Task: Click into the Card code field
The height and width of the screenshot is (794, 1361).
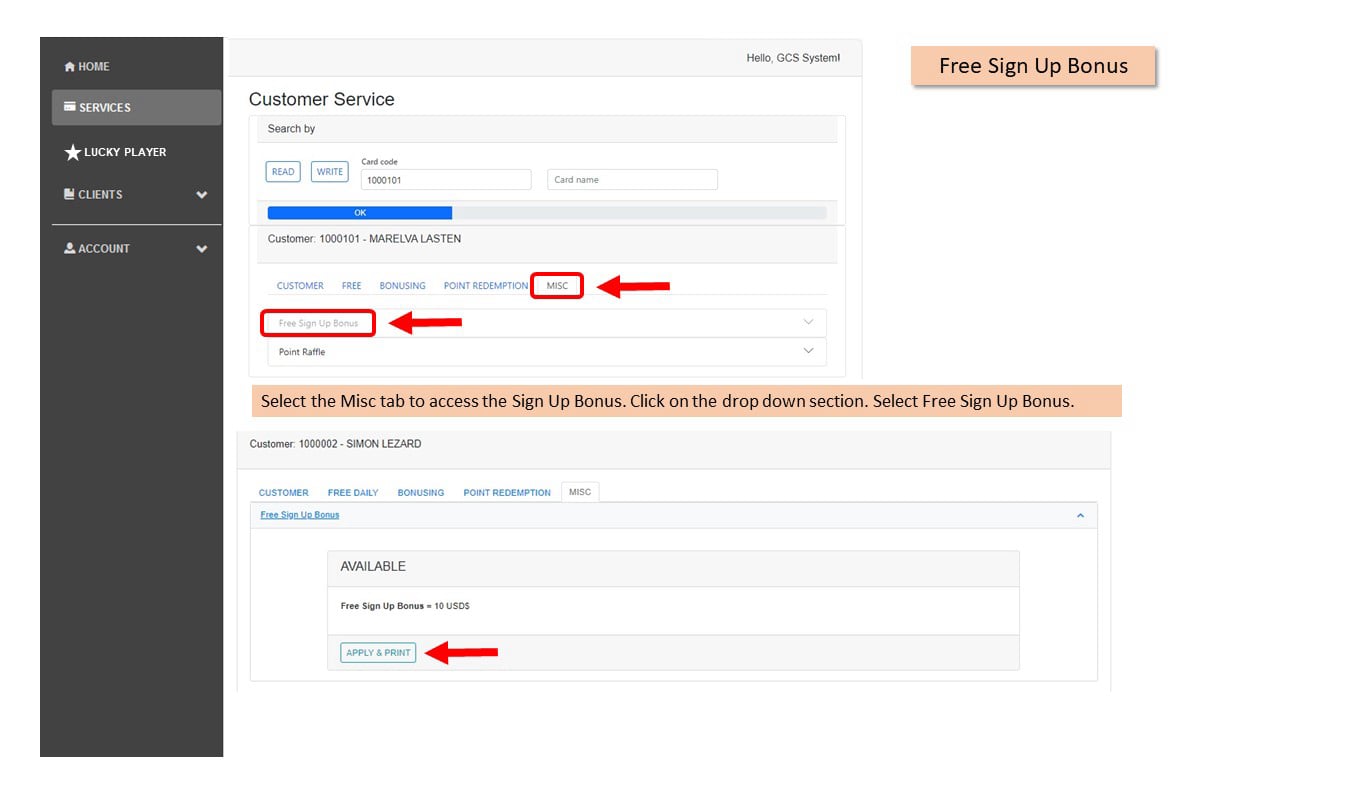Action: coord(446,180)
